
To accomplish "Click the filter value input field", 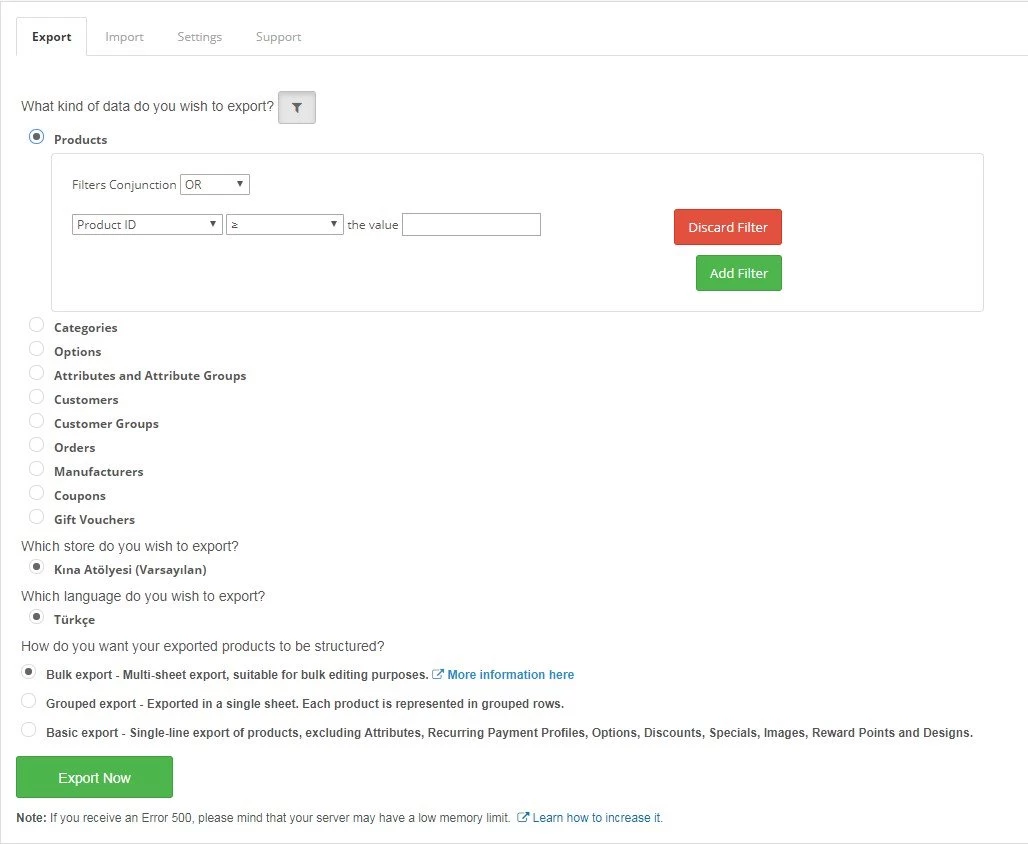I will (471, 224).
